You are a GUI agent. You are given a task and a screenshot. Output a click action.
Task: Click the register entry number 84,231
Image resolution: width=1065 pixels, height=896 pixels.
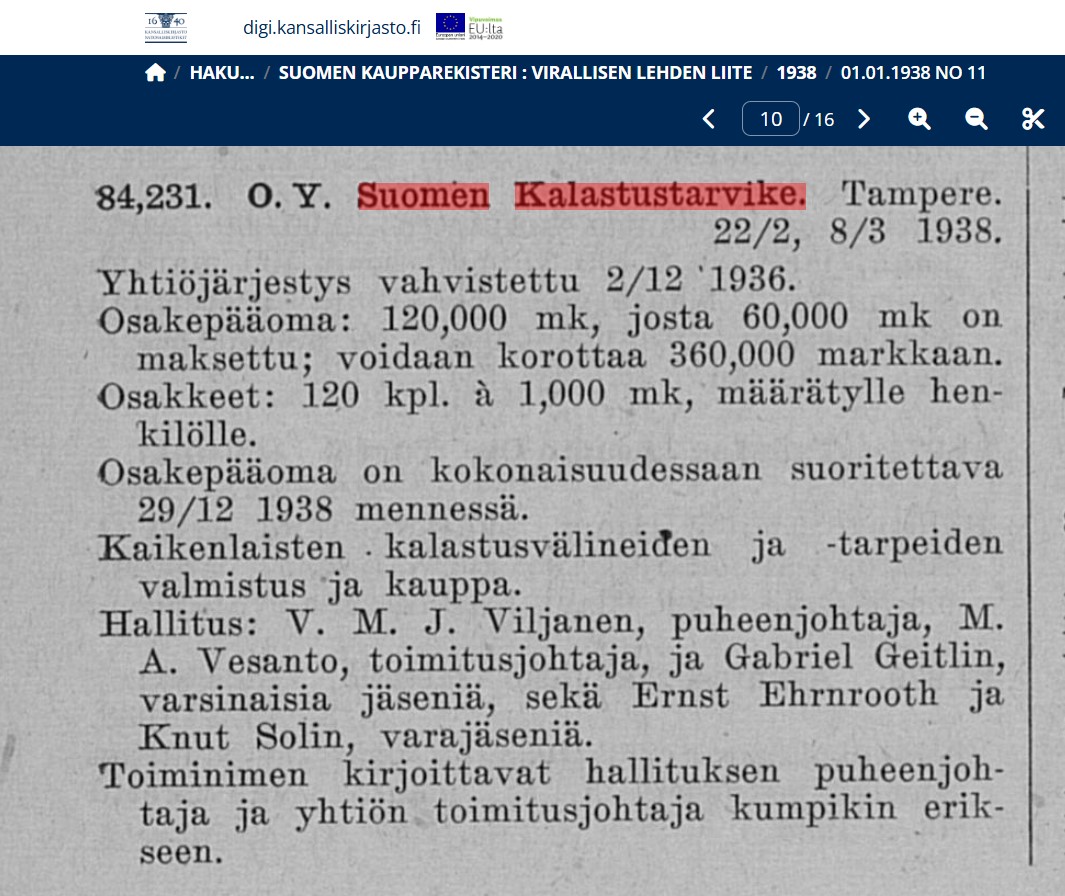pyautogui.click(x=154, y=197)
